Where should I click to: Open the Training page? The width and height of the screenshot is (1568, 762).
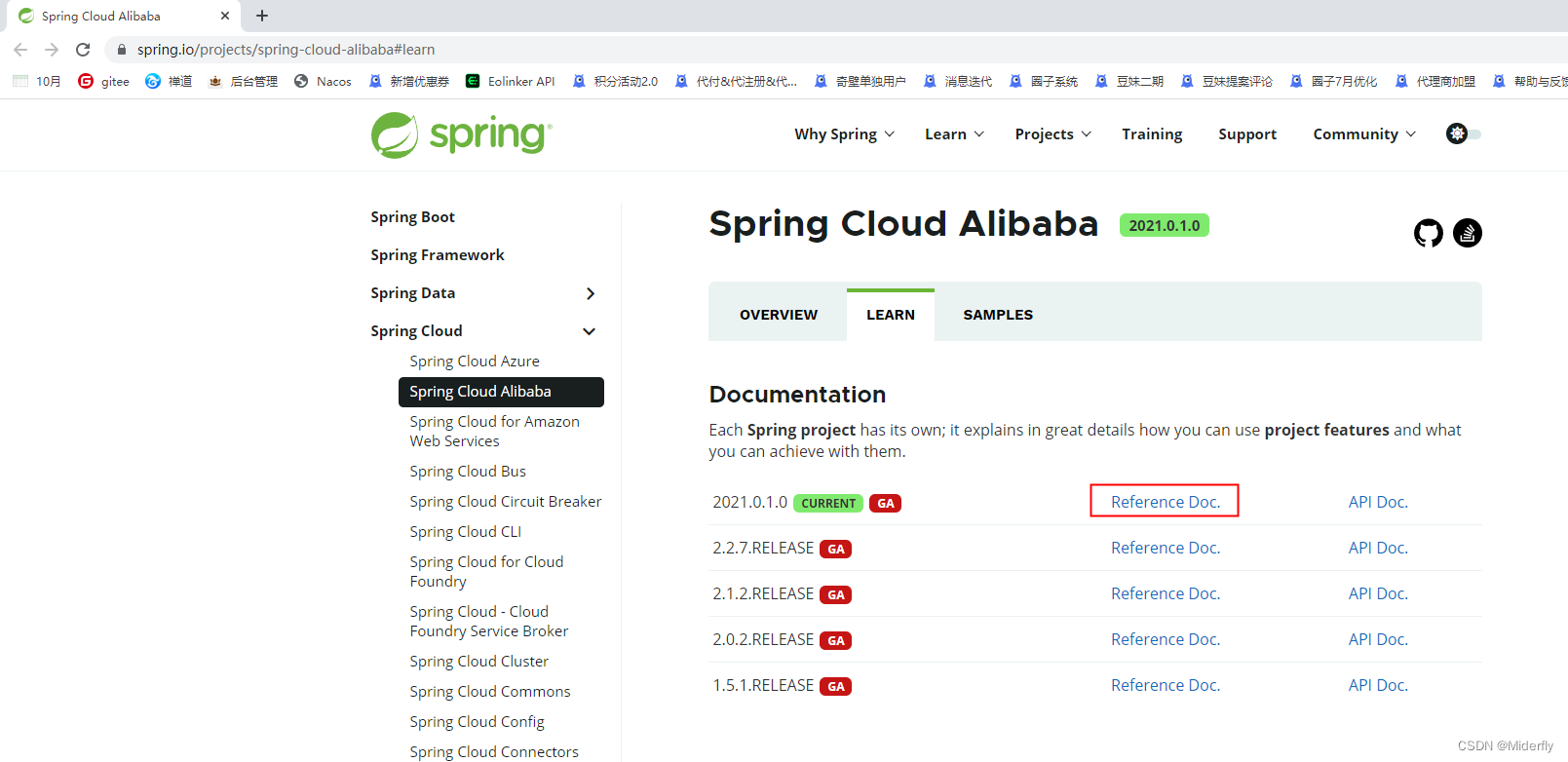click(x=1152, y=134)
